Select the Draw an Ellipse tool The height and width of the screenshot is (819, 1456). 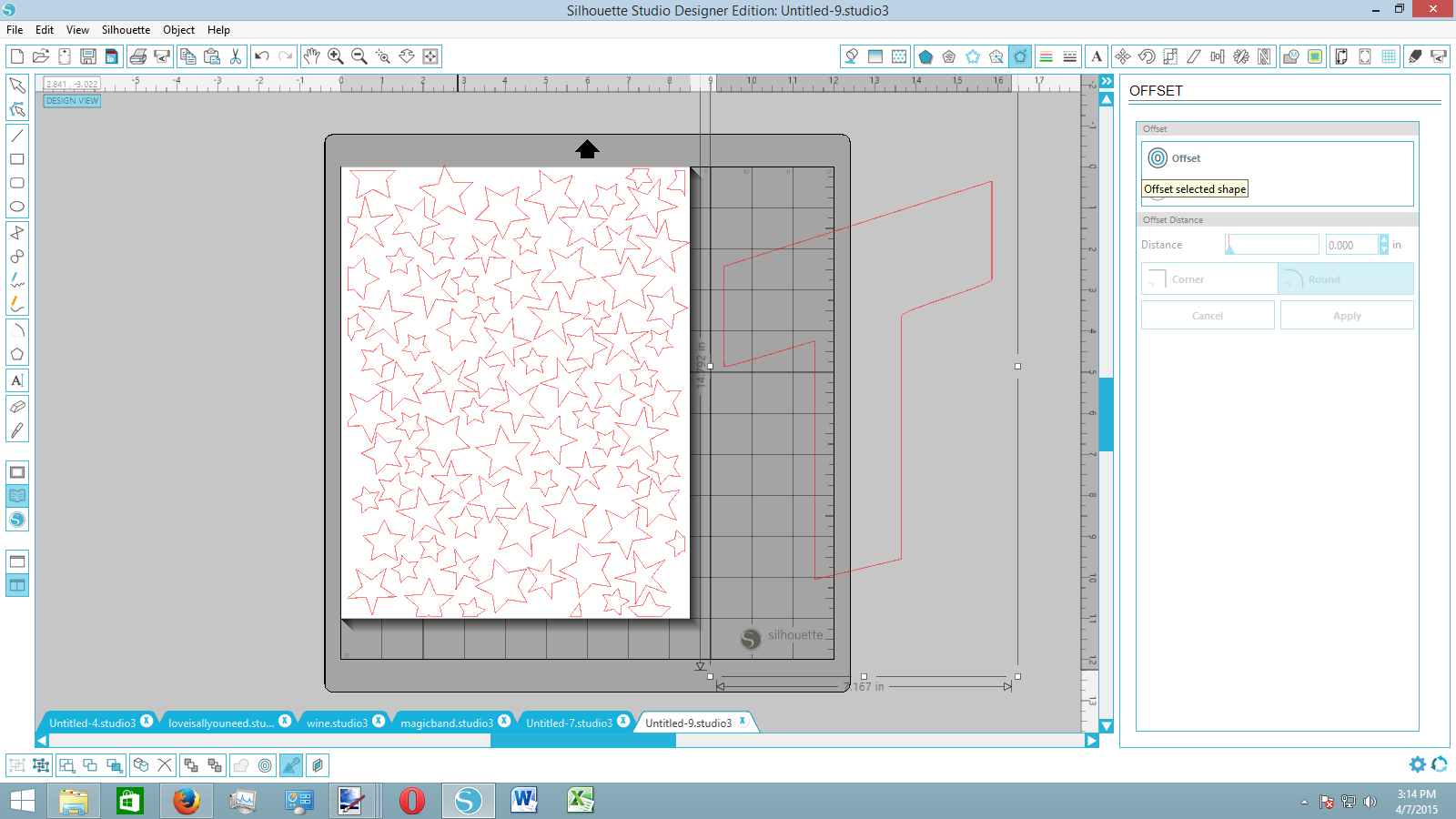(x=17, y=207)
